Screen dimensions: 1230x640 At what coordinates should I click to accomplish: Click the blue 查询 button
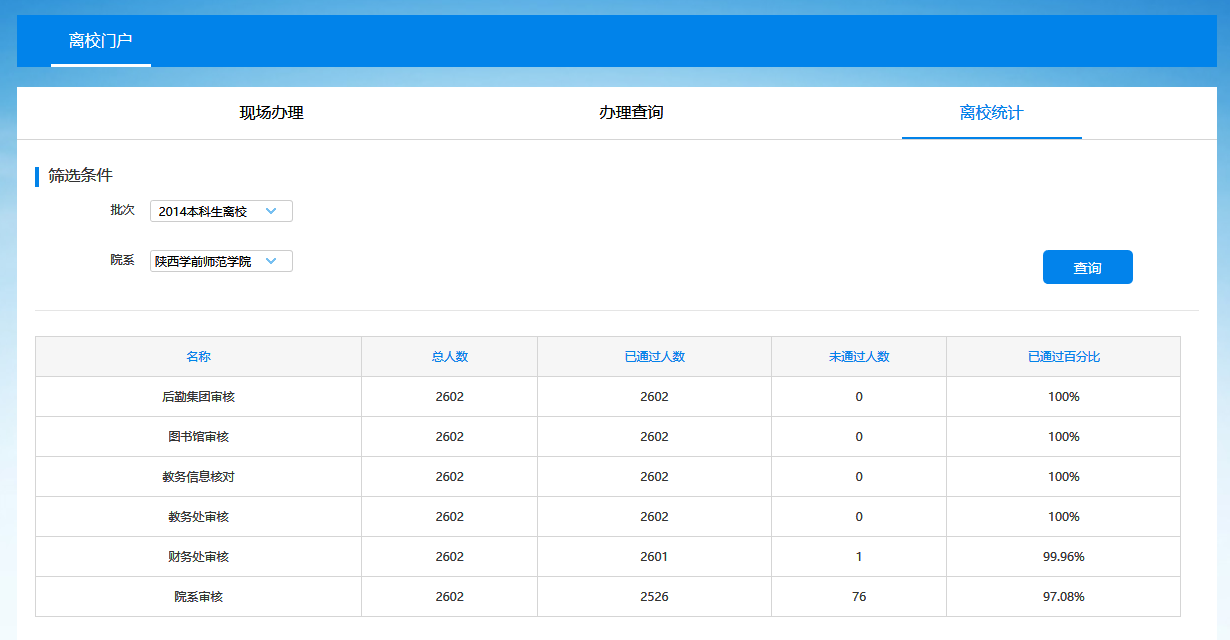pyautogui.click(x=1087, y=268)
